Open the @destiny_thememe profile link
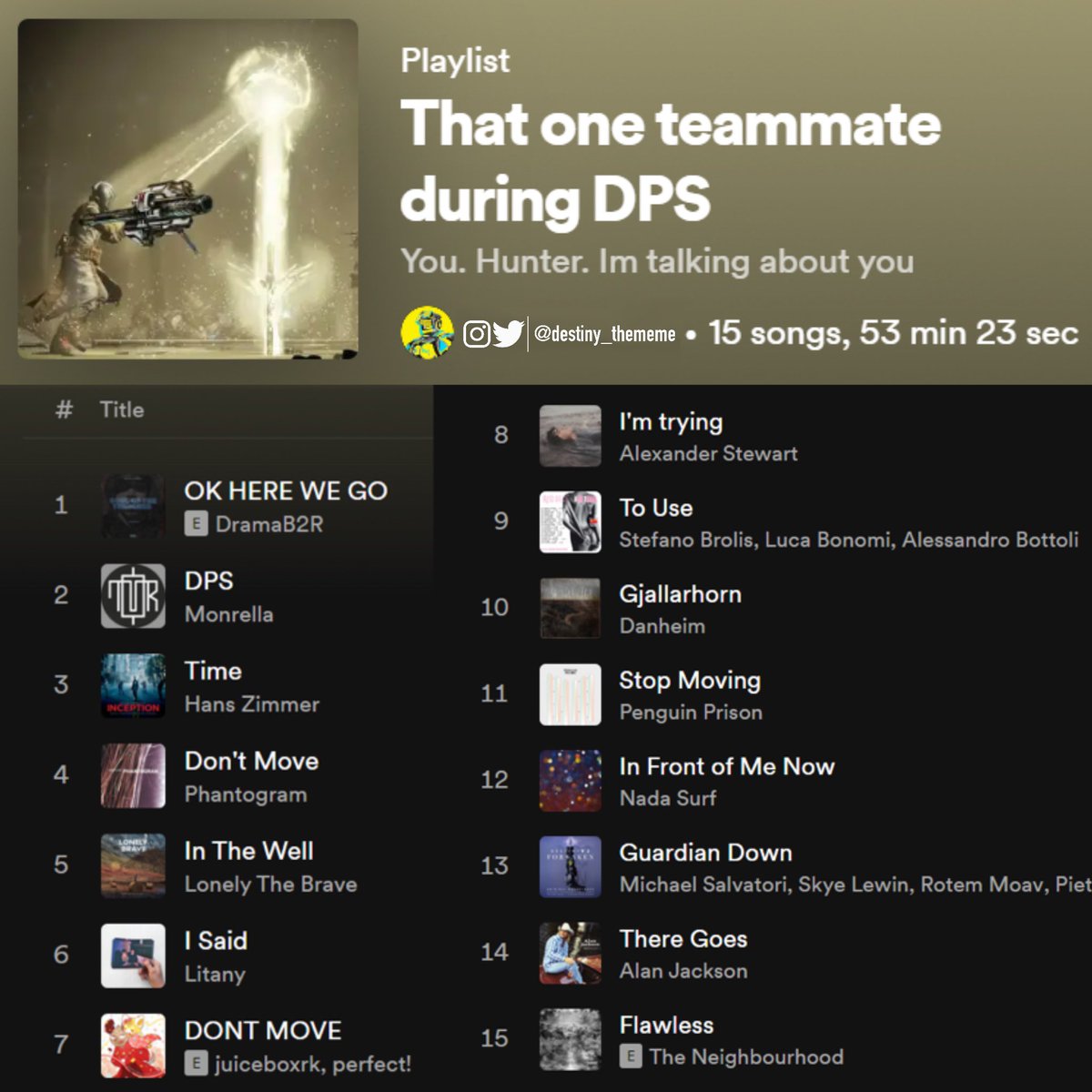Image resolution: width=1092 pixels, height=1092 pixels. tap(605, 334)
